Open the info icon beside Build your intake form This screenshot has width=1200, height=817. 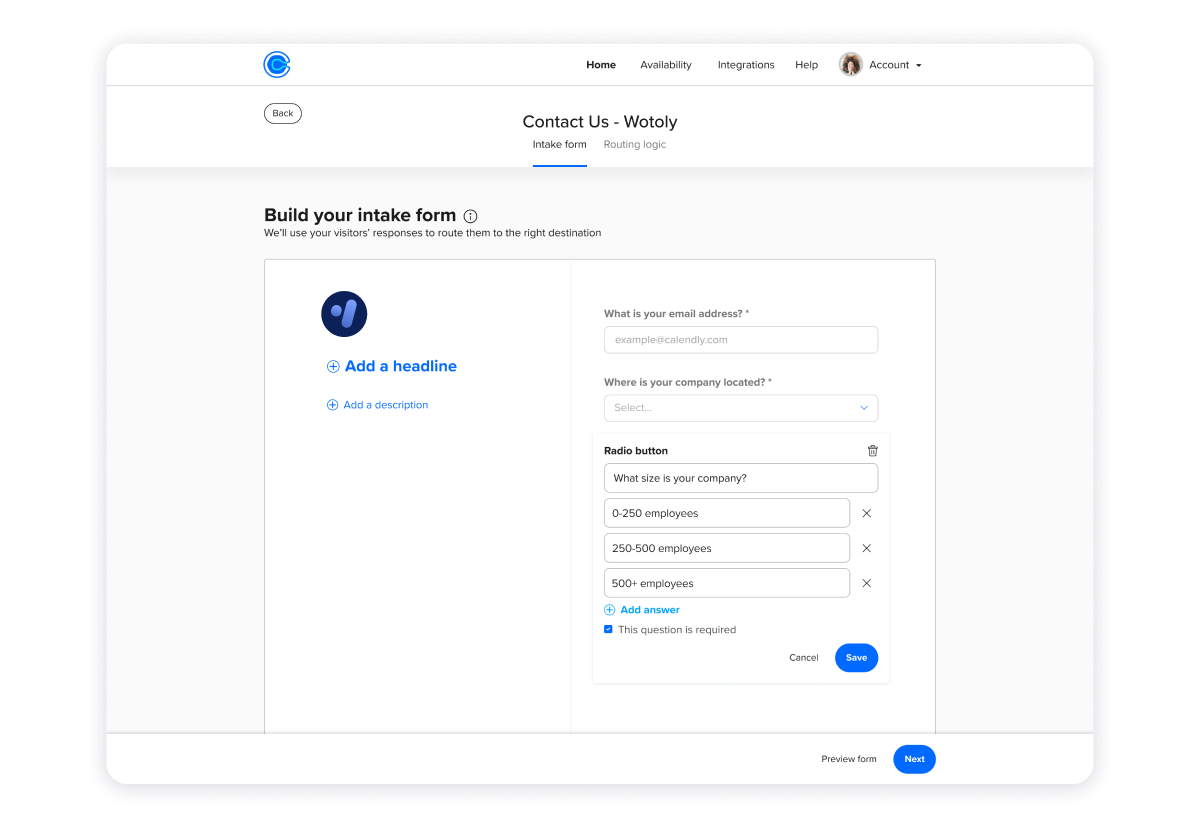point(471,216)
